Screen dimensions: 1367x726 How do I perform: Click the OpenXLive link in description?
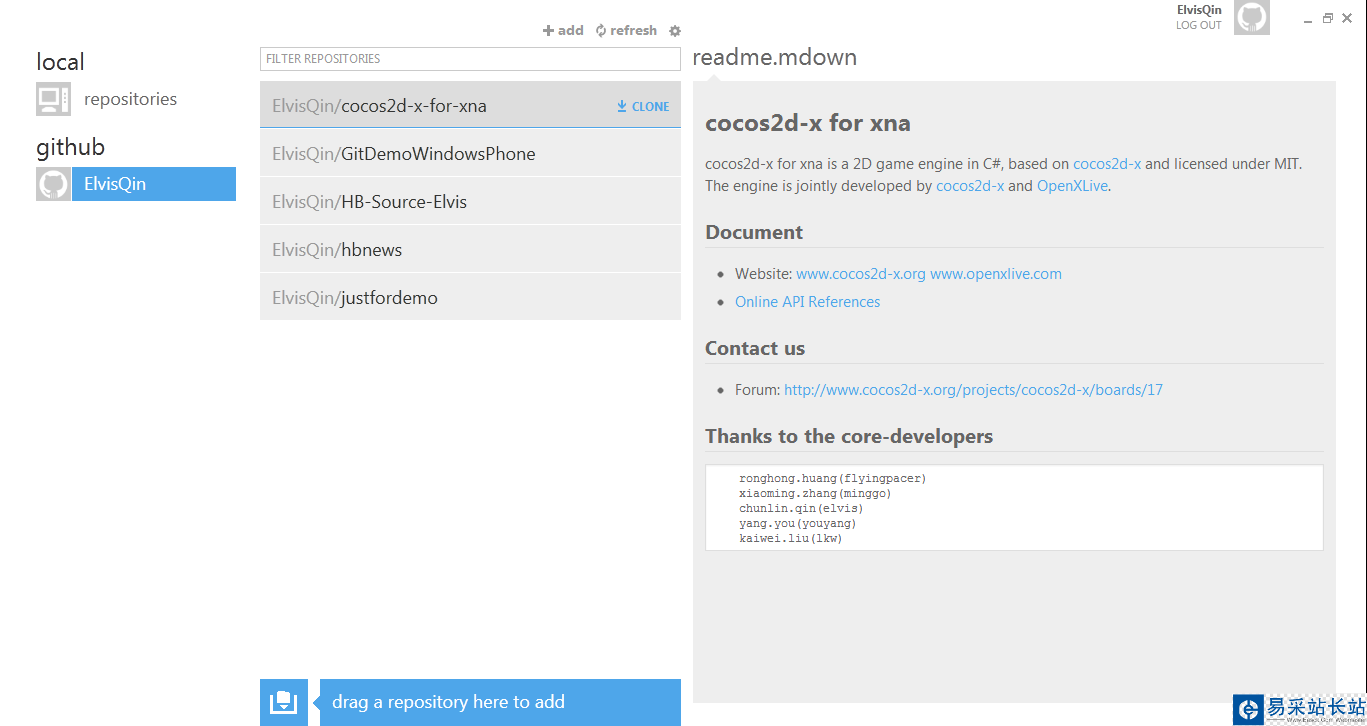point(1072,186)
